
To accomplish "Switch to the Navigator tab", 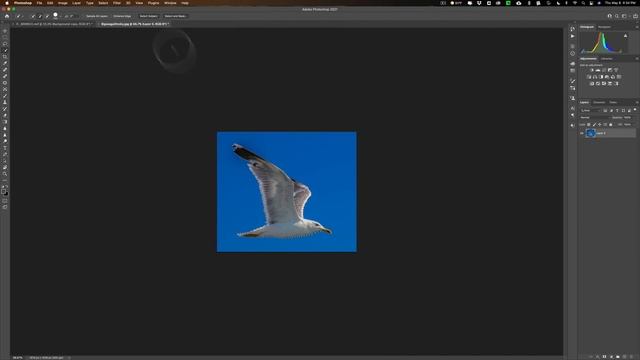I will (604, 27).
